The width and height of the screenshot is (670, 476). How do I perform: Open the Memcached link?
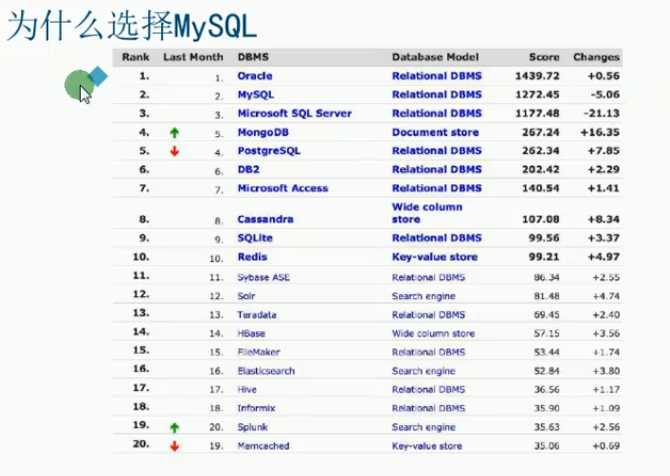coord(263,446)
